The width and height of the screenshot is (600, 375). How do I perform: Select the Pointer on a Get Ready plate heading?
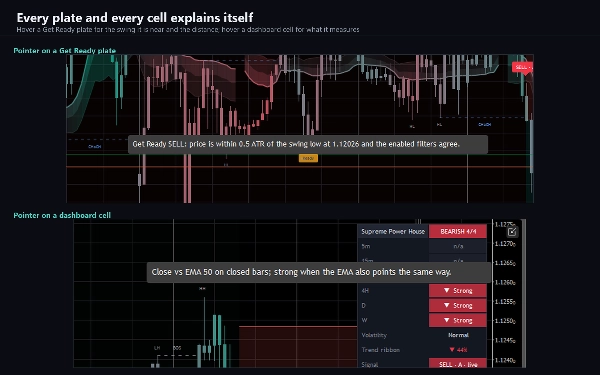pos(64,51)
